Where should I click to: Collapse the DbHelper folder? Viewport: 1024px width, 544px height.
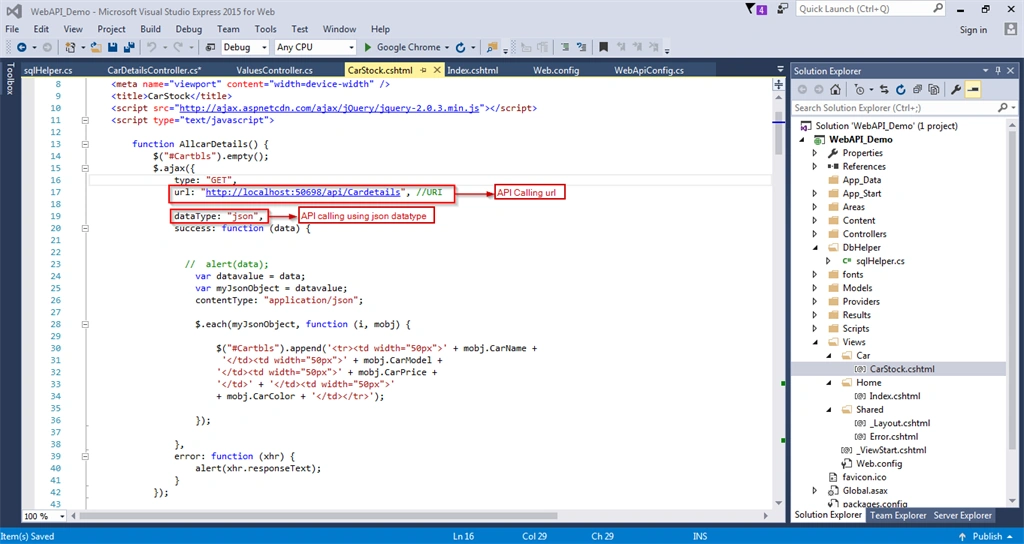[814, 248]
